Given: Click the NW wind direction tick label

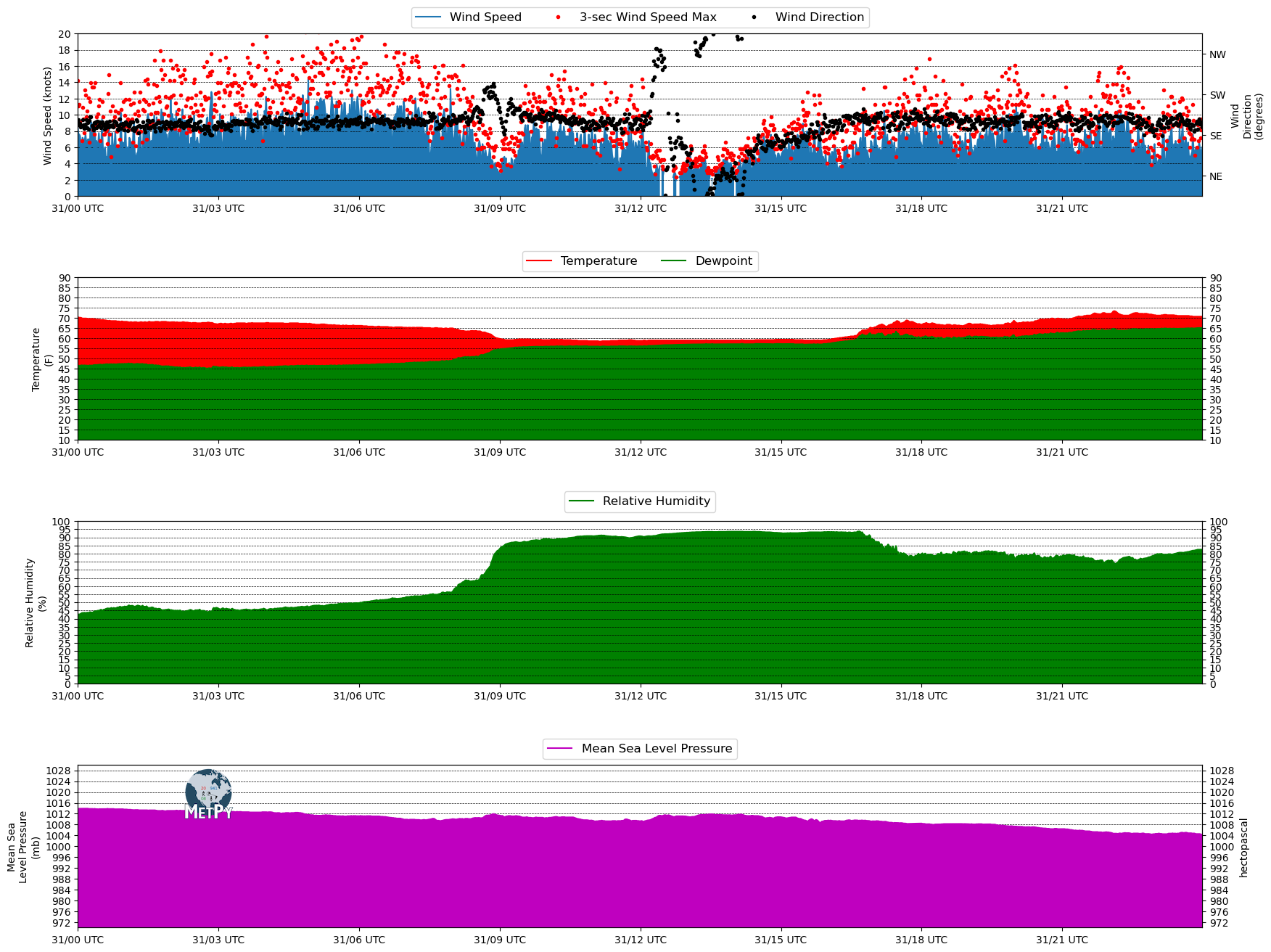Looking at the screenshot, I should click(1217, 54).
